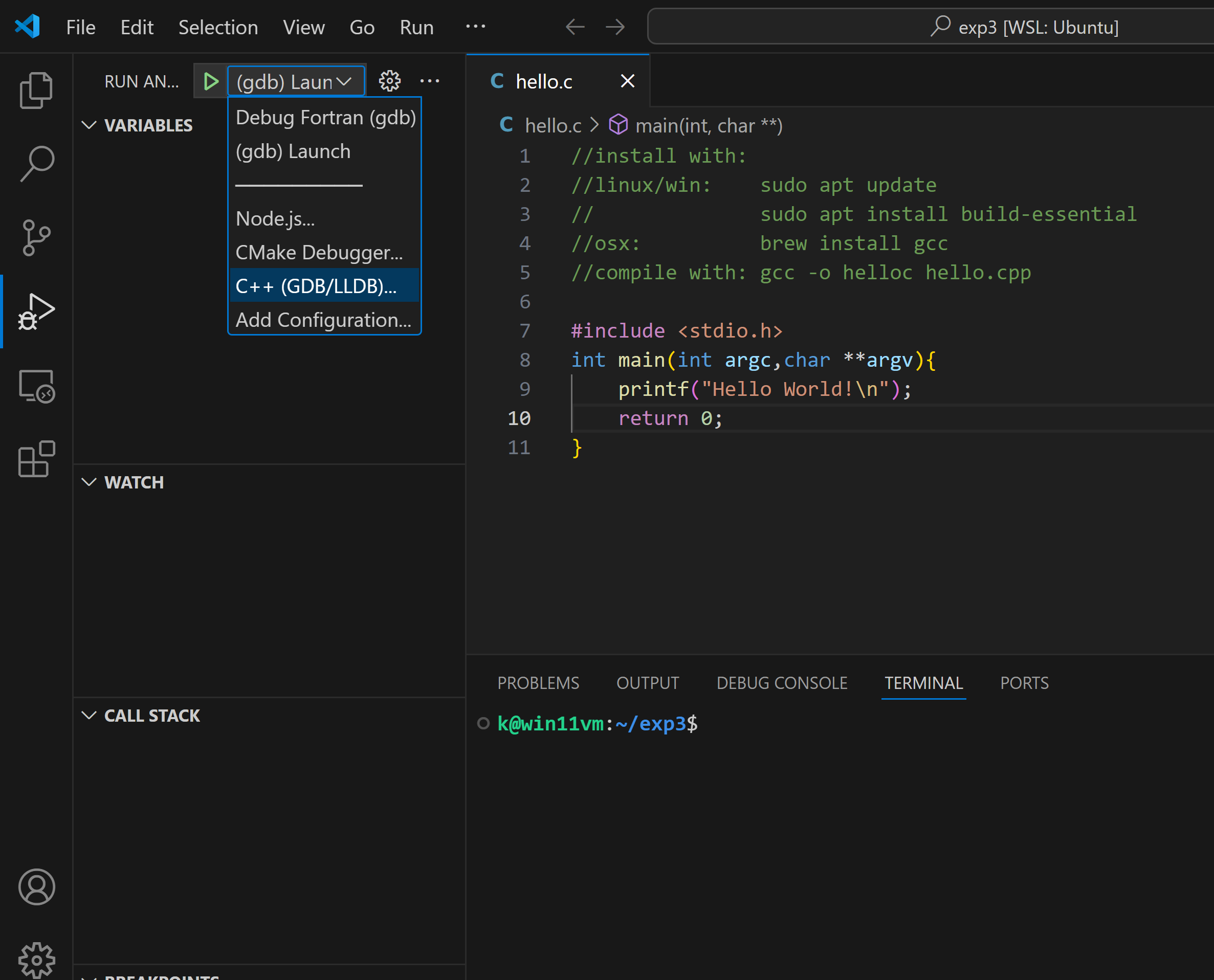Viewport: 1214px width, 980px height.
Task: Close the hello.c editor tab
Action: (x=627, y=81)
